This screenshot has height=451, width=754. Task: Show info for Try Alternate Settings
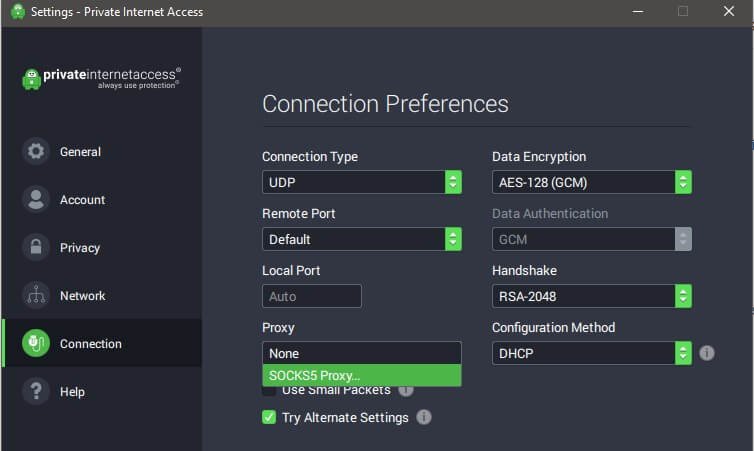[x=424, y=417]
